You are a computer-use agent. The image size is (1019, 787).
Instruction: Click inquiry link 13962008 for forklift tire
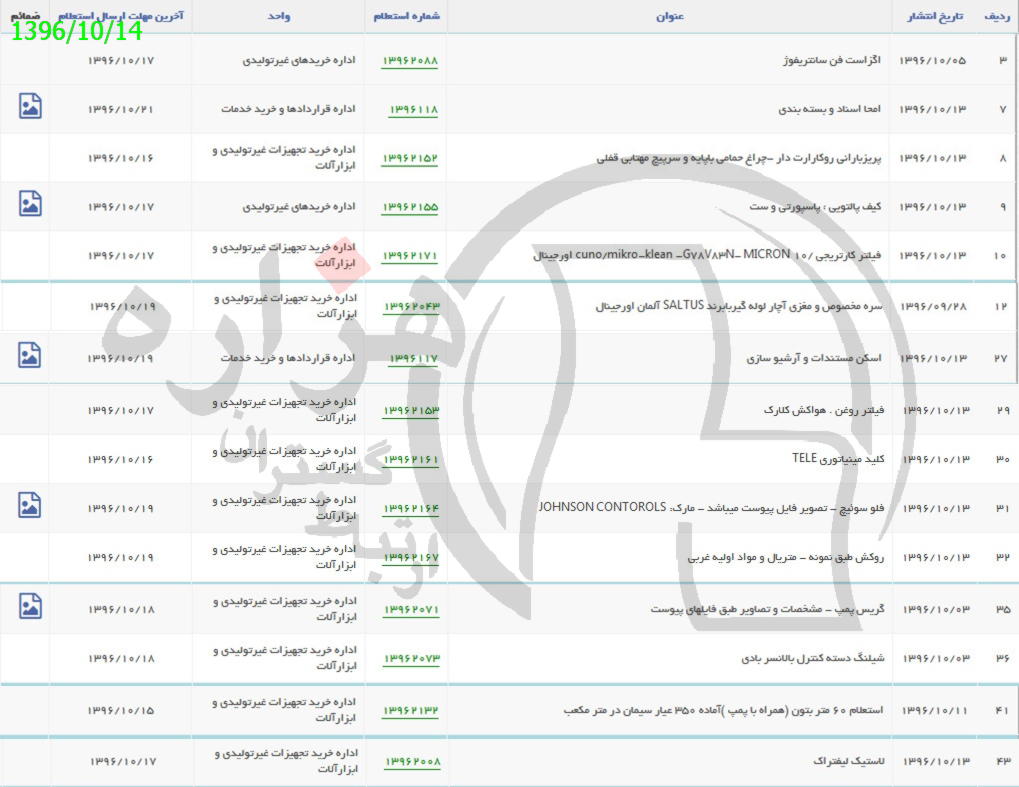click(x=410, y=762)
